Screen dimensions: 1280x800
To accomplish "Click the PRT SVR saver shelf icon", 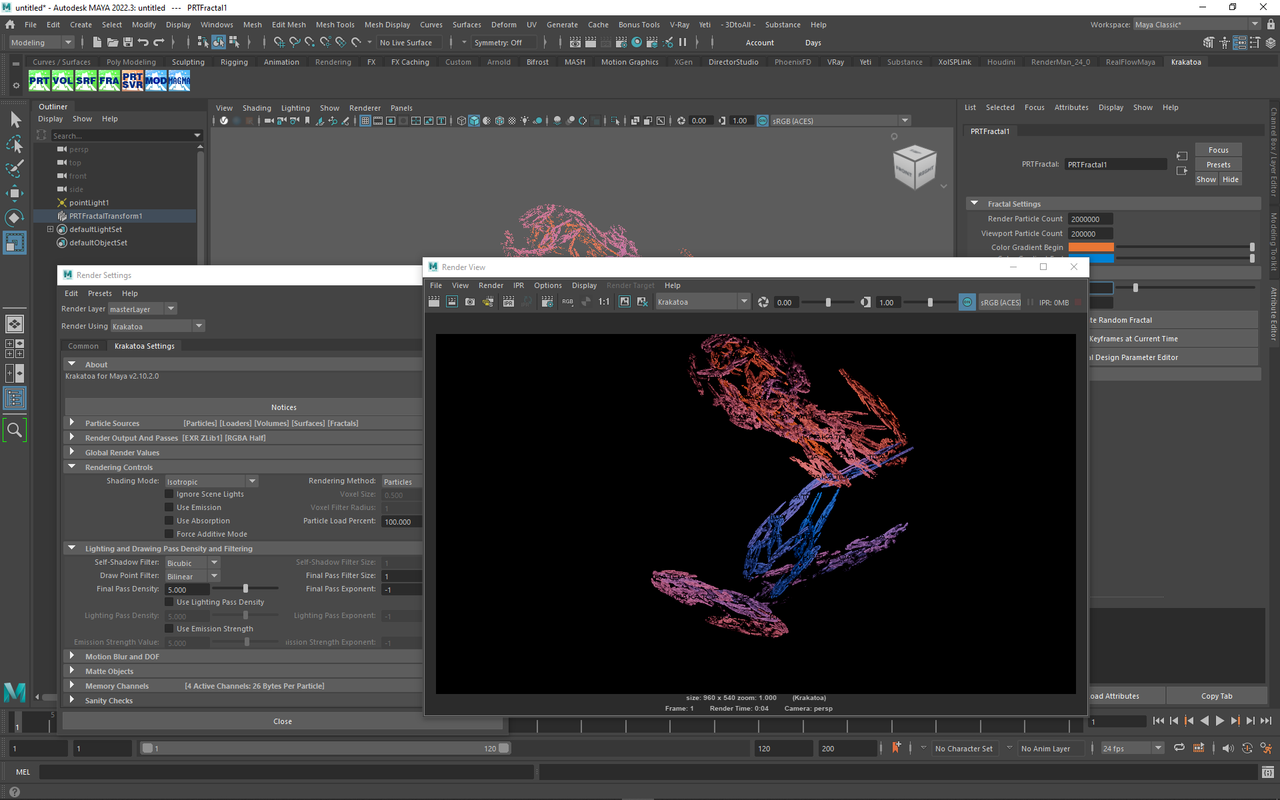I will click(x=132, y=81).
